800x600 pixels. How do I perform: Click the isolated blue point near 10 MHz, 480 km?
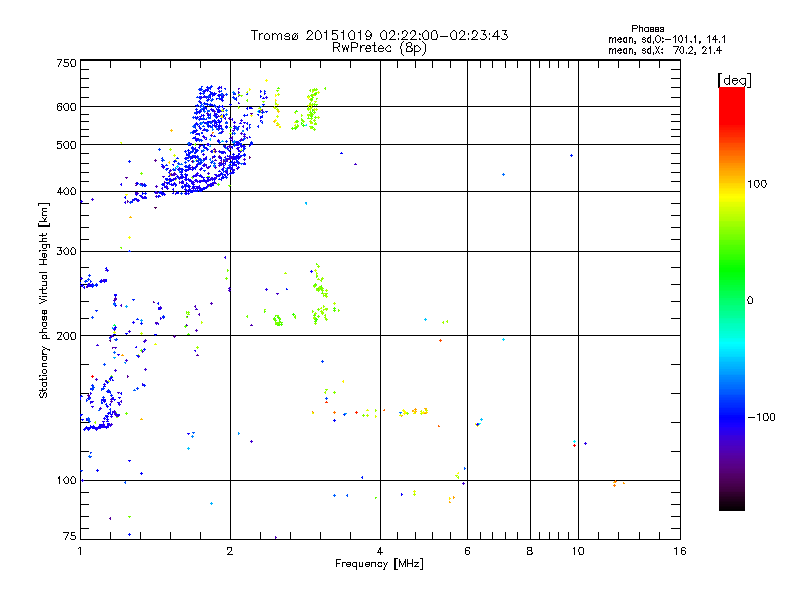(571, 156)
